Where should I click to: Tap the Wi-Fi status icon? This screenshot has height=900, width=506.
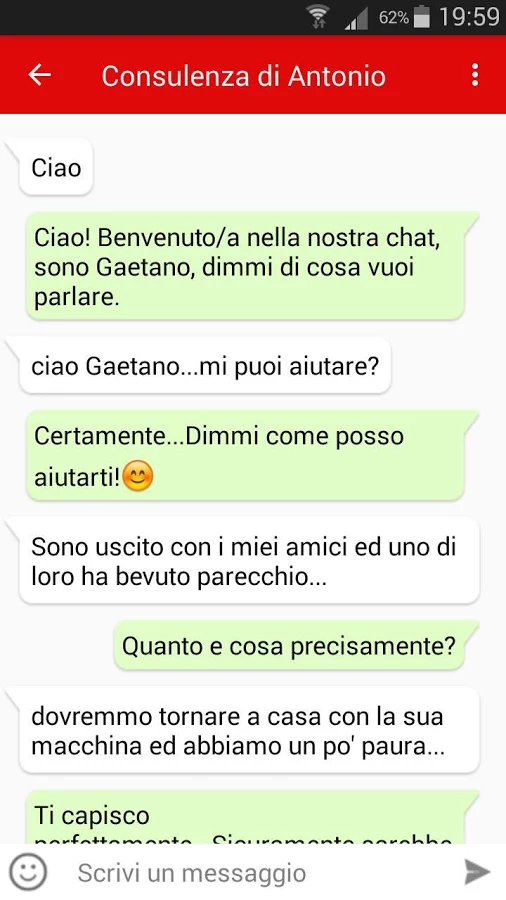[x=317, y=17]
